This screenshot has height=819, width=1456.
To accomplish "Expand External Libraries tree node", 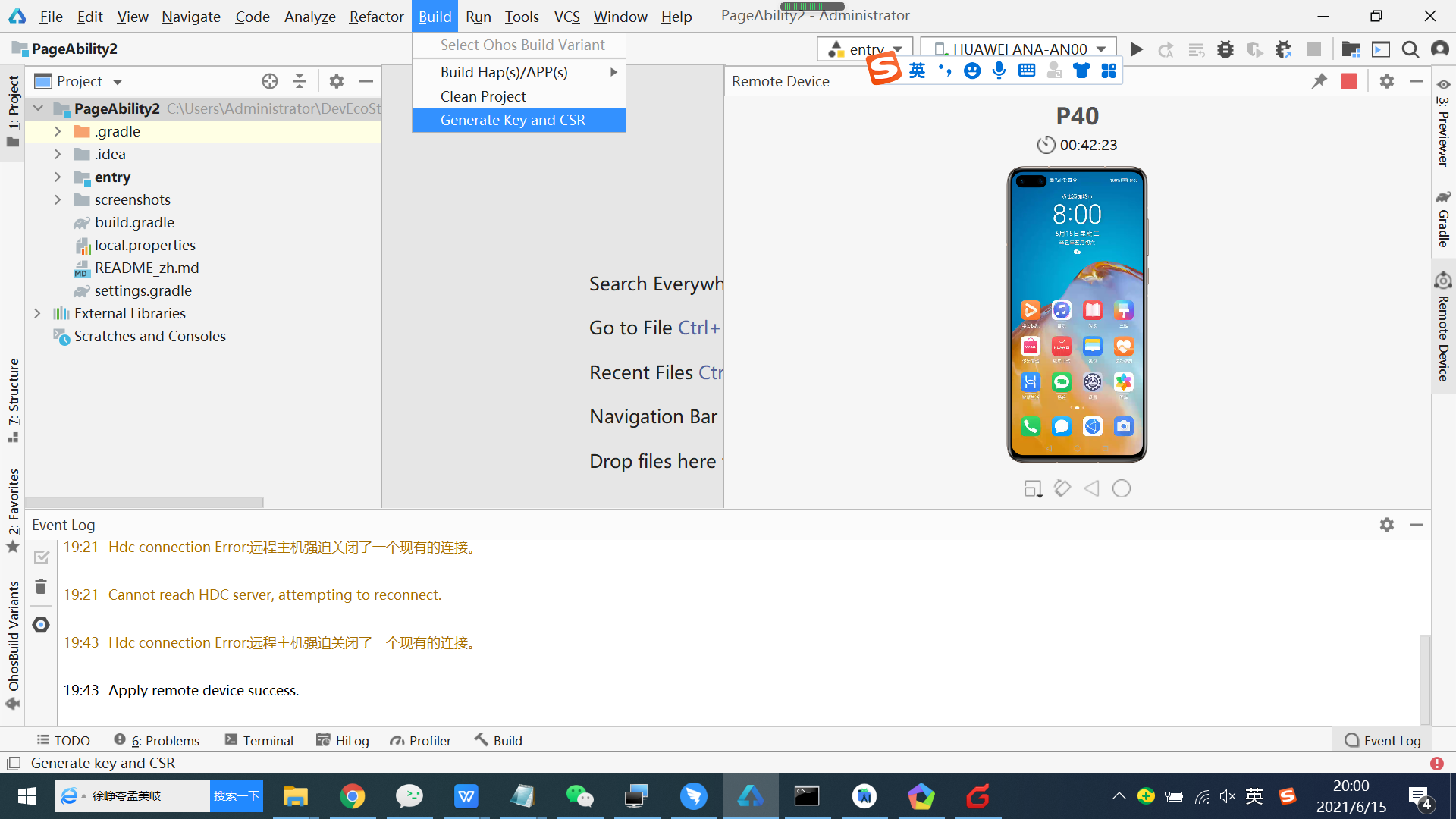I will 37,313.
